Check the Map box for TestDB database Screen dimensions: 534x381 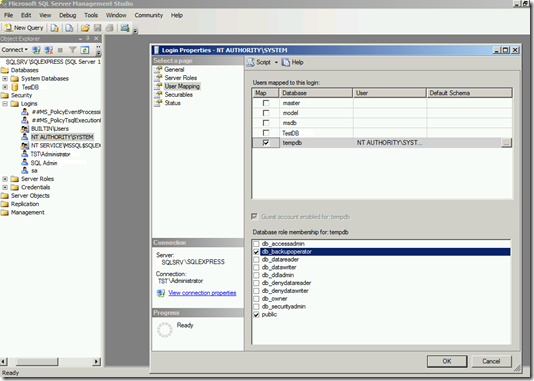(x=266, y=133)
